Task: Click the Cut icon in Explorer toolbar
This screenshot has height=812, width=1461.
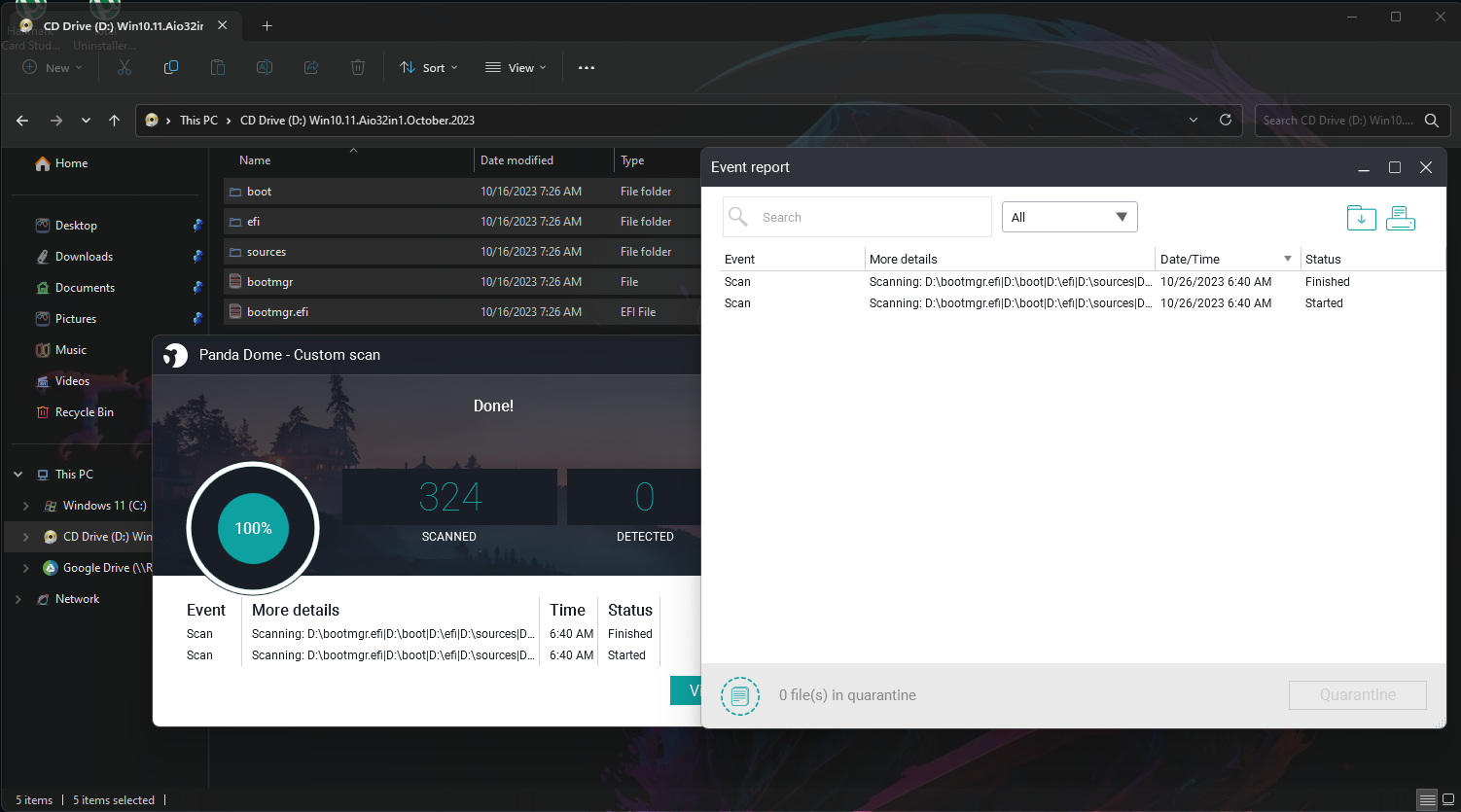Action: [x=125, y=67]
